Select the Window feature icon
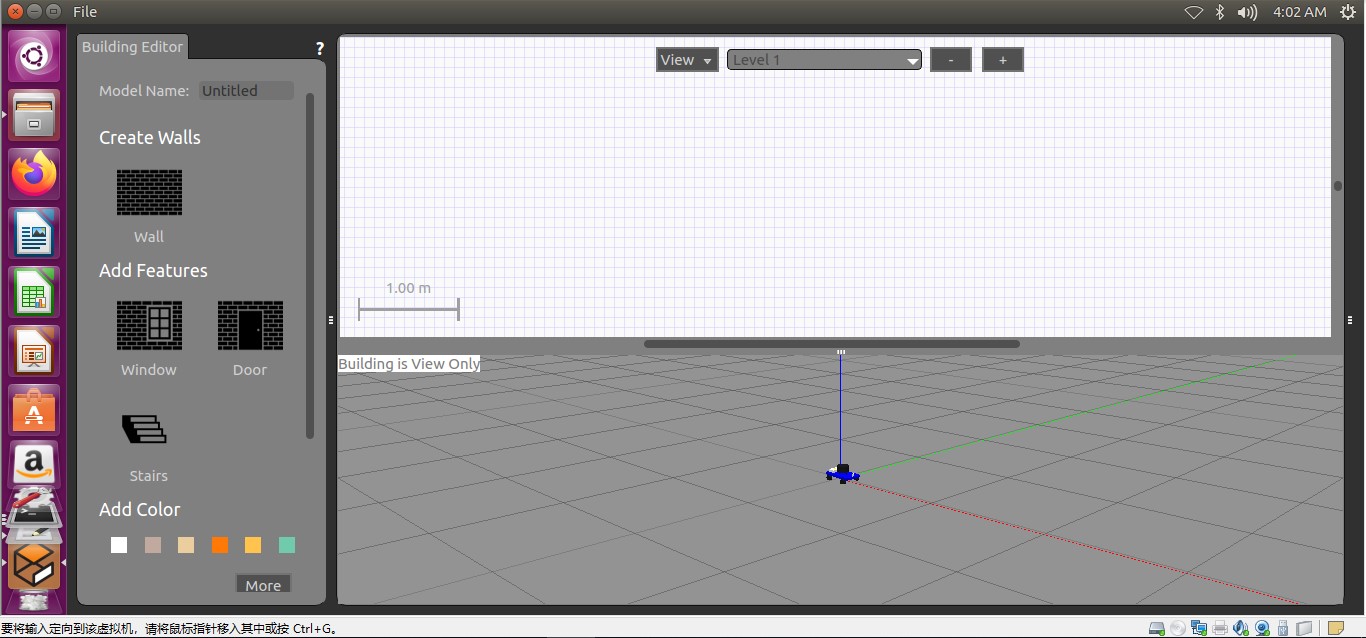Image resolution: width=1366 pixels, height=638 pixels. coord(149,326)
